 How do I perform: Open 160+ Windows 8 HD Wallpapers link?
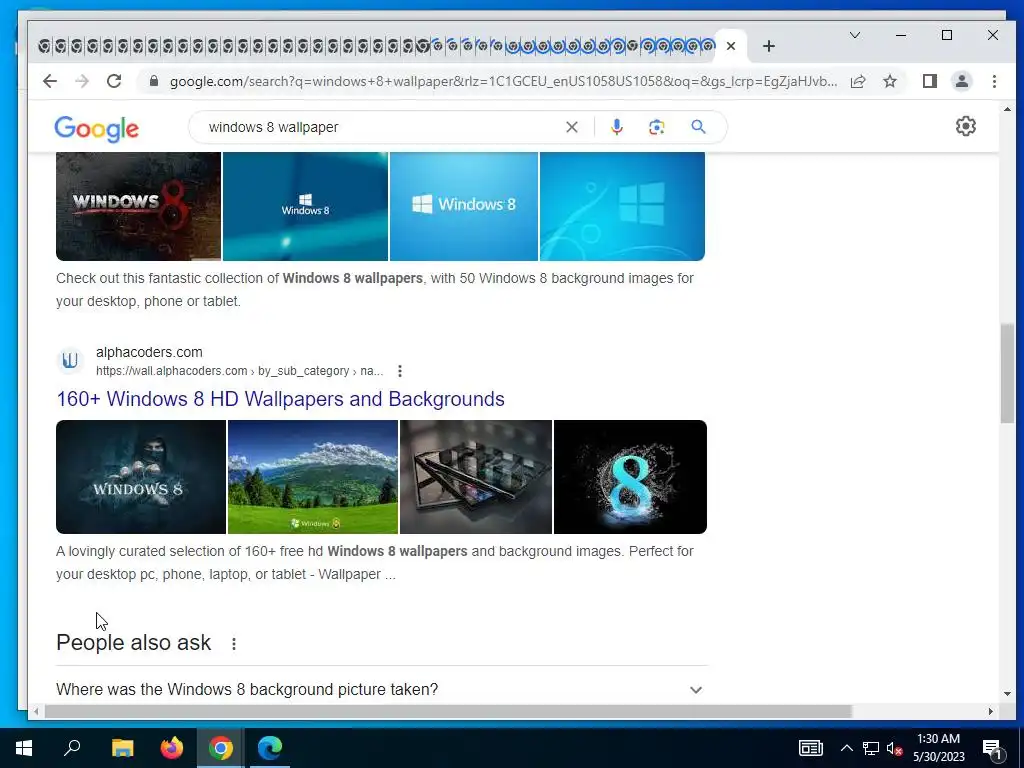[x=280, y=399]
